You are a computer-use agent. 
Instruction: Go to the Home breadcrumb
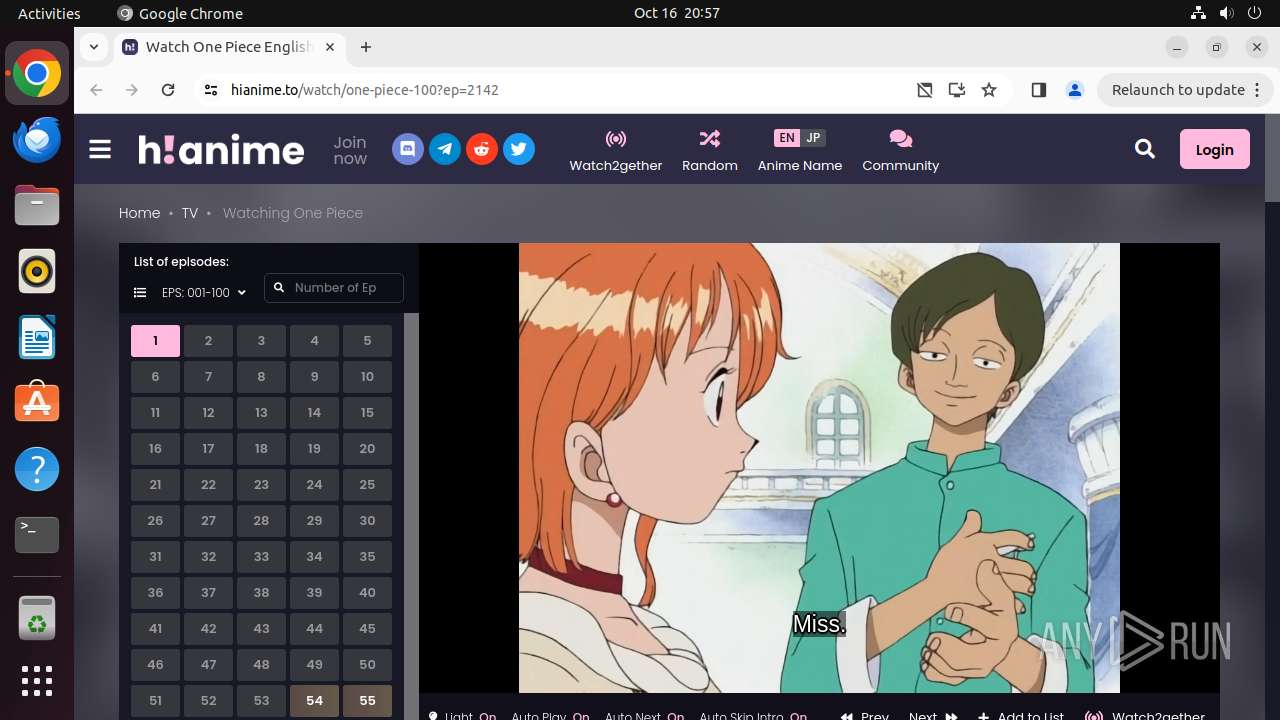139,213
